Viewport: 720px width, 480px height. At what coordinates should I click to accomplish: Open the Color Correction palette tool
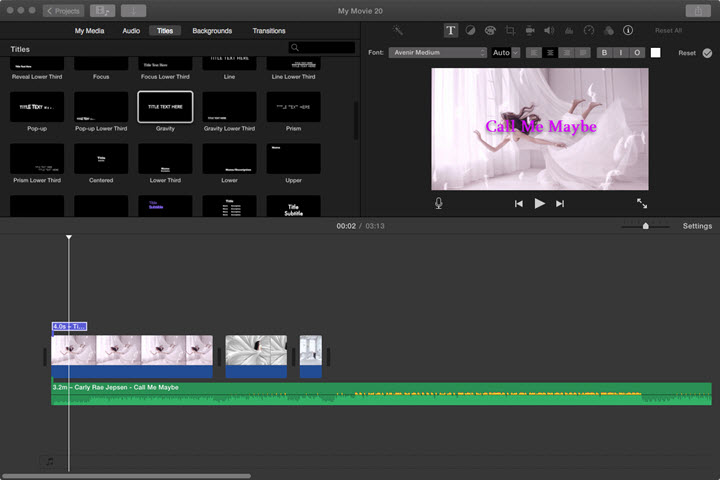click(490, 31)
